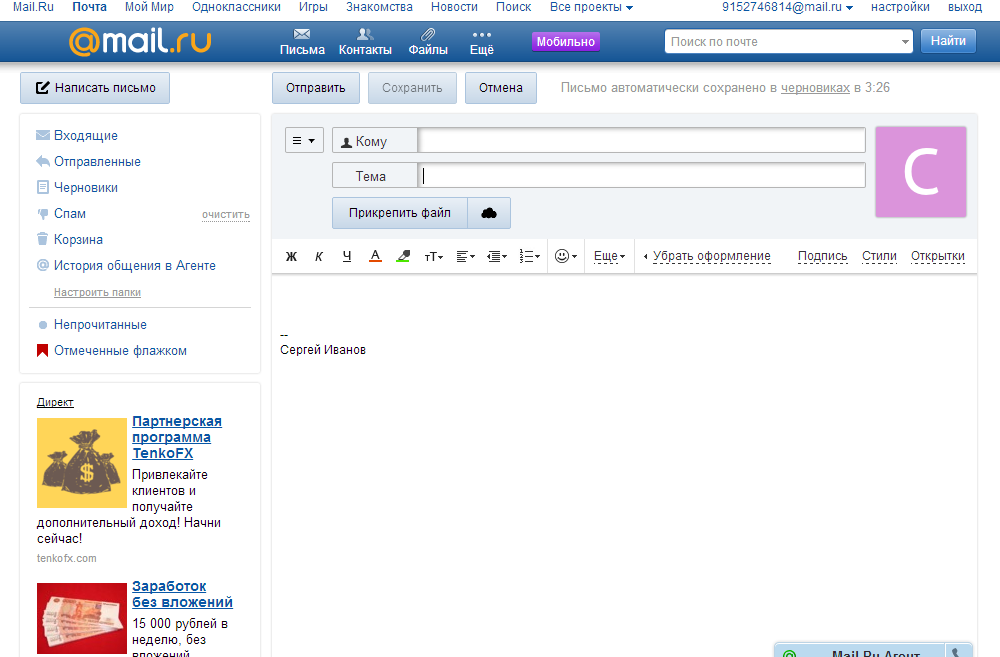Click the cloud attachment icon
The height and width of the screenshot is (657, 1000).
click(489, 213)
